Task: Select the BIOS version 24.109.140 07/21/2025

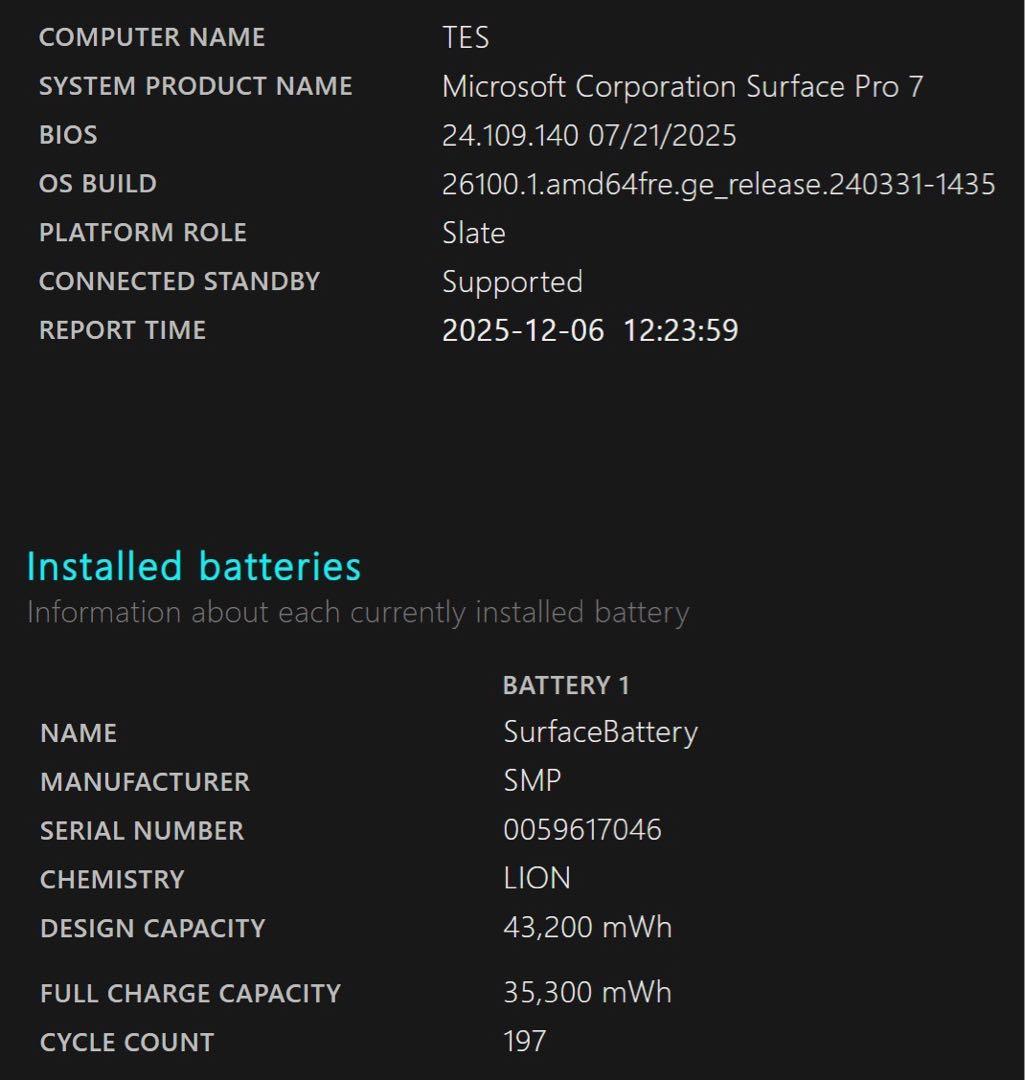Action: point(588,135)
